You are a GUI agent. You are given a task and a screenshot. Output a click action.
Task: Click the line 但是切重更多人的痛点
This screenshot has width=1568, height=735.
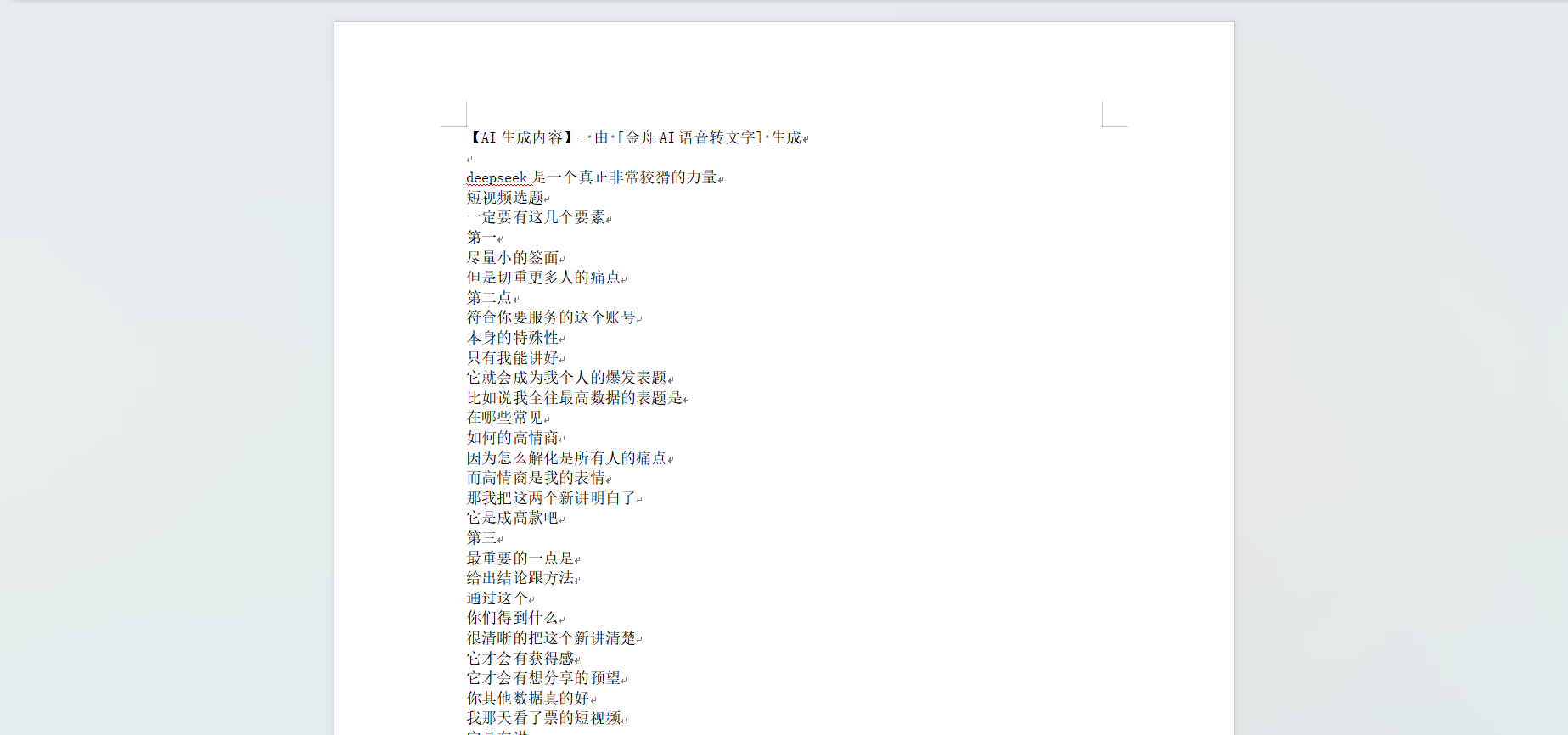pyautogui.click(x=543, y=278)
